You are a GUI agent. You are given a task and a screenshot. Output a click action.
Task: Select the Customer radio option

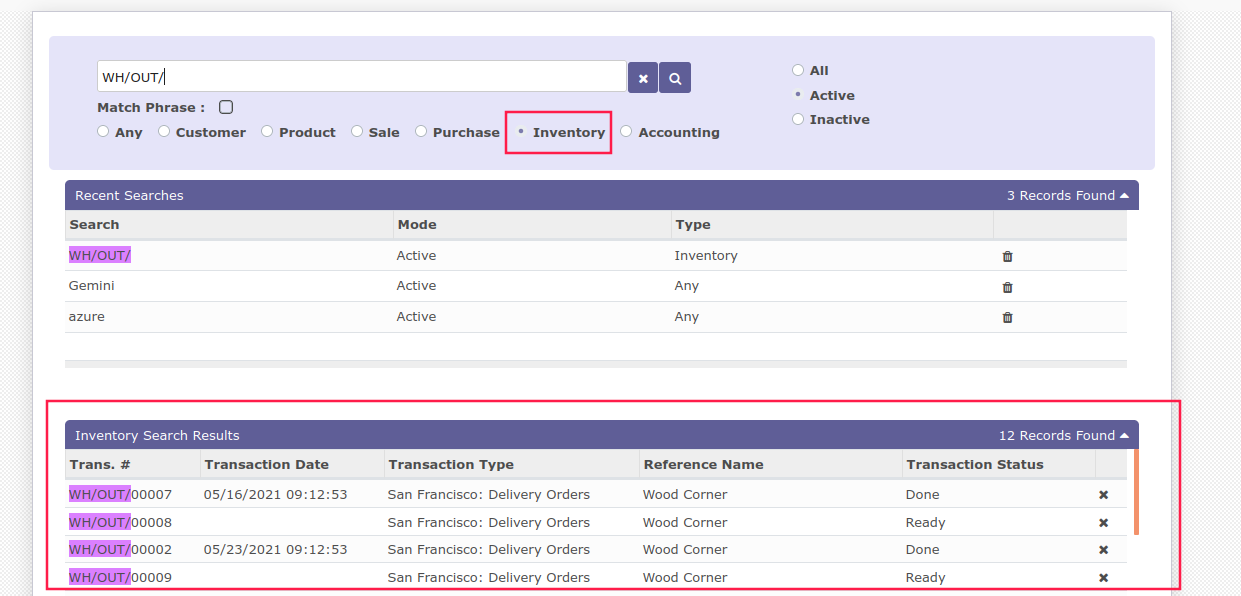pos(164,131)
